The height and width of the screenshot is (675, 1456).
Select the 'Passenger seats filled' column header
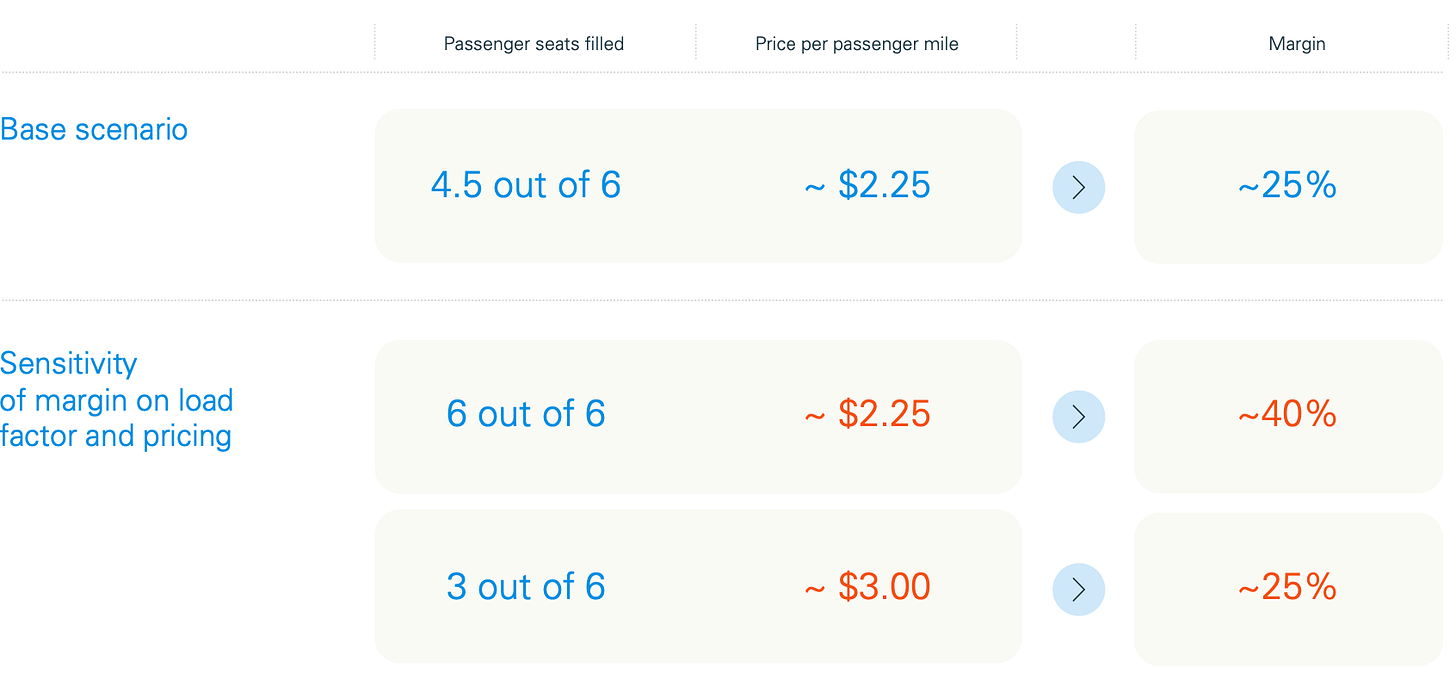click(x=533, y=44)
